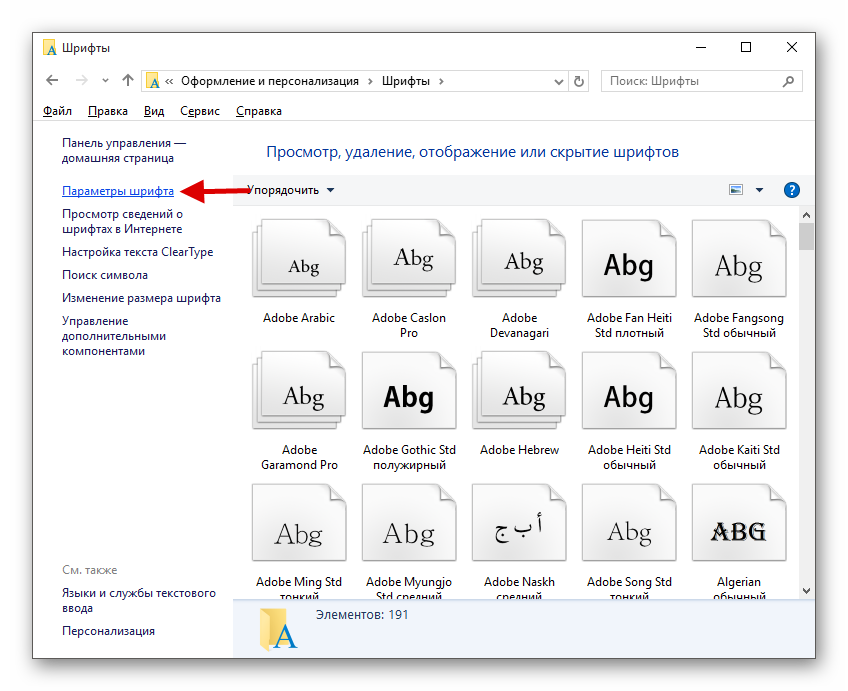Select Adobe Song Std font icon
Screen dimensions: 848x691
[x=629, y=522]
